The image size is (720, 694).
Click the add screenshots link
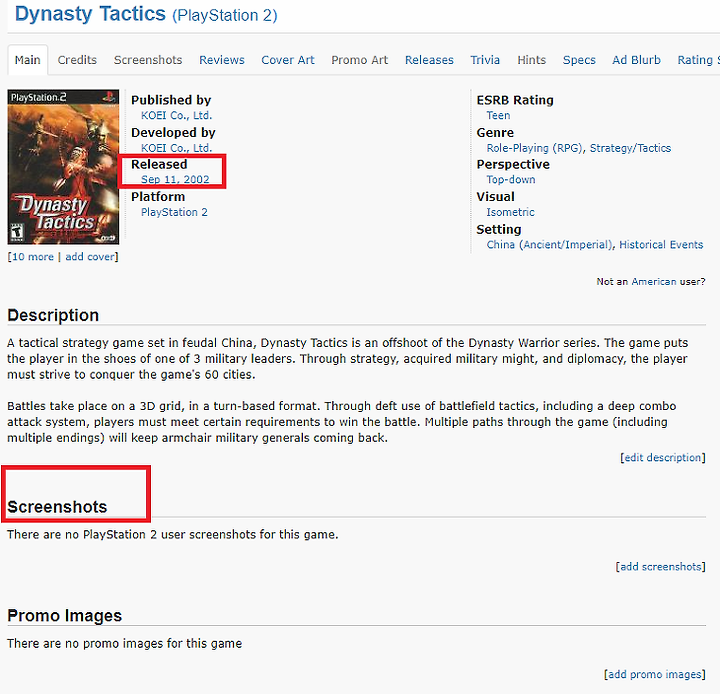click(661, 567)
